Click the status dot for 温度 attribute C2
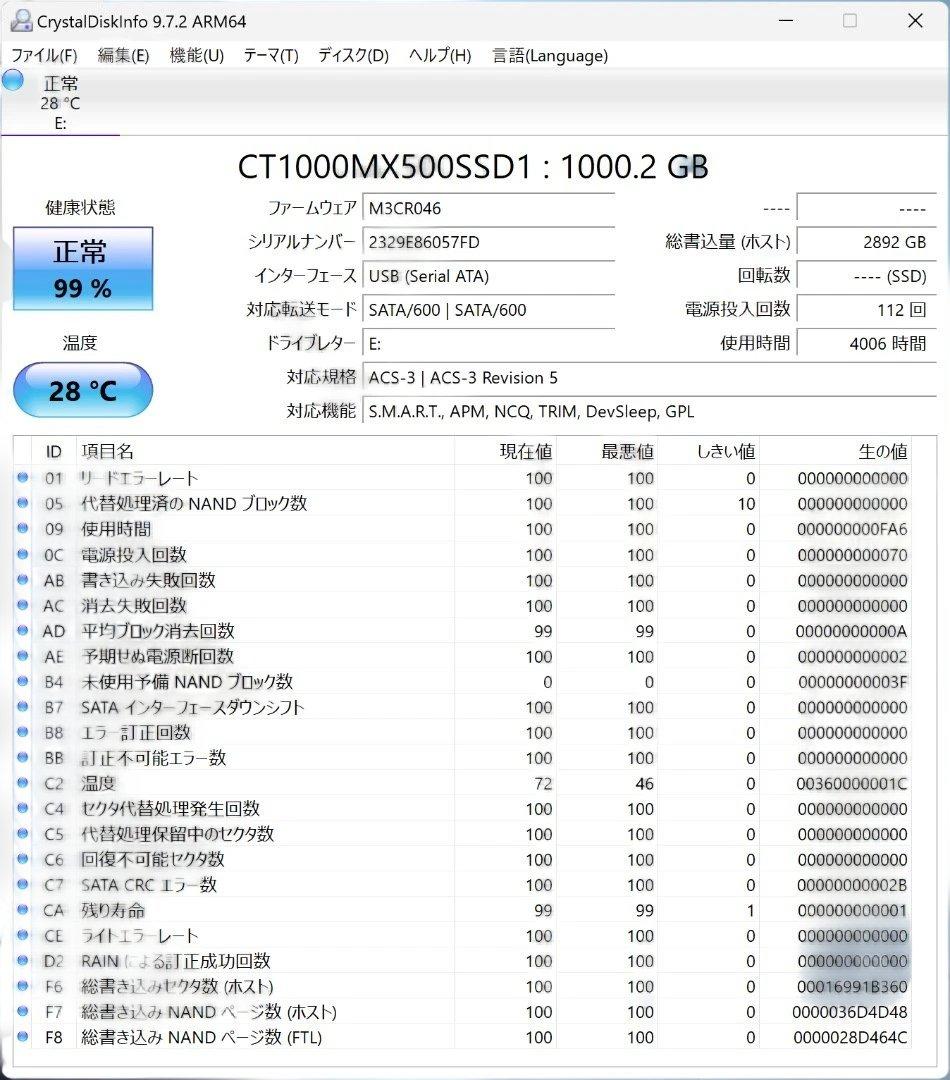 pyautogui.click(x=22, y=783)
